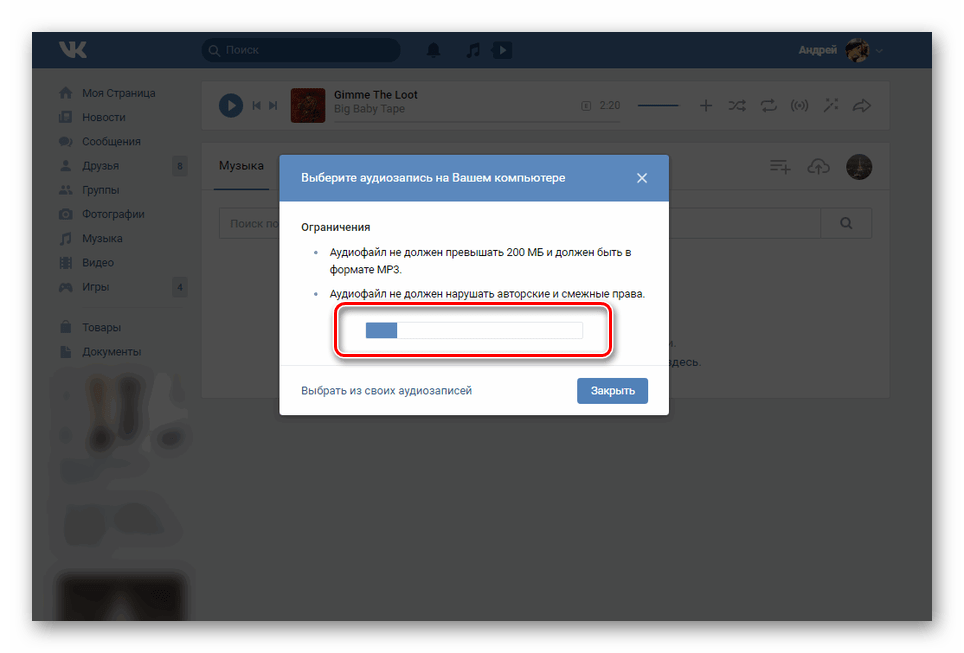Open Андрей's profile avatar in the header
The image size is (964, 653).
pyautogui.click(x=857, y=50)
